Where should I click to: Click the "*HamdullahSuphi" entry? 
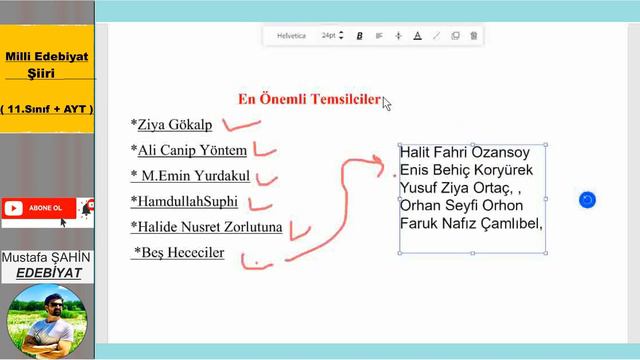tap(184, 202)
